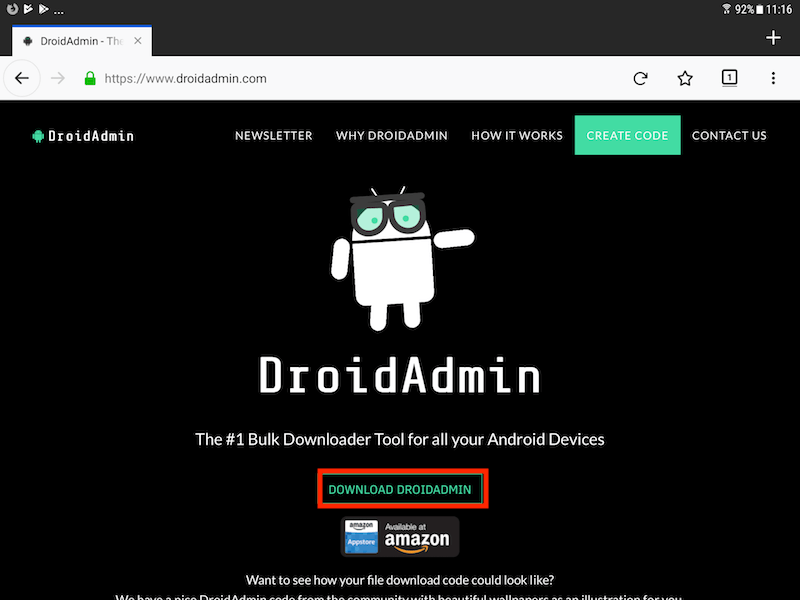Click the green secure padlock icon
Image resolution: width=800 pixels, height=600 pixels.
tap(90, 78)
